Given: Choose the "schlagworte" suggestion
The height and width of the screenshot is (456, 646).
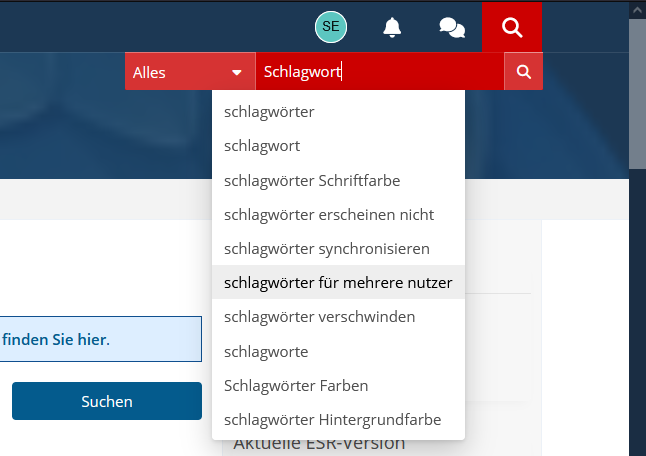Looking at the screenshot, I should (266, 351).
